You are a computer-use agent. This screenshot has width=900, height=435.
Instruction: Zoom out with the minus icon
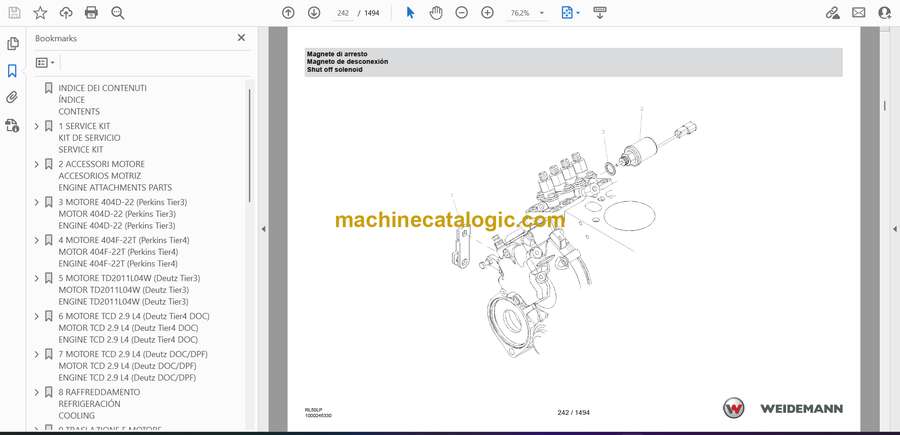click(461, 13)
